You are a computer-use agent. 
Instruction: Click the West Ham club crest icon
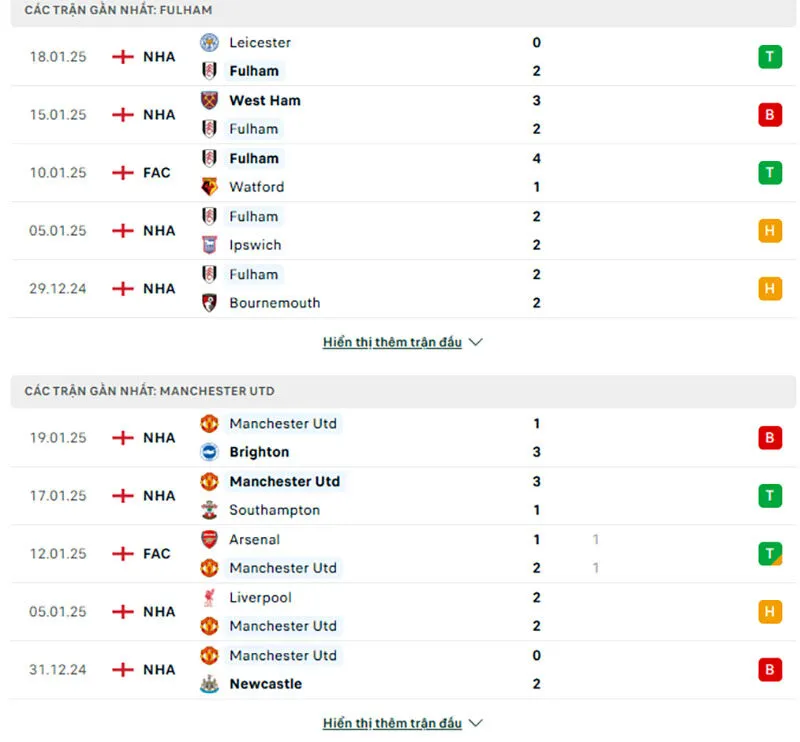209,100
